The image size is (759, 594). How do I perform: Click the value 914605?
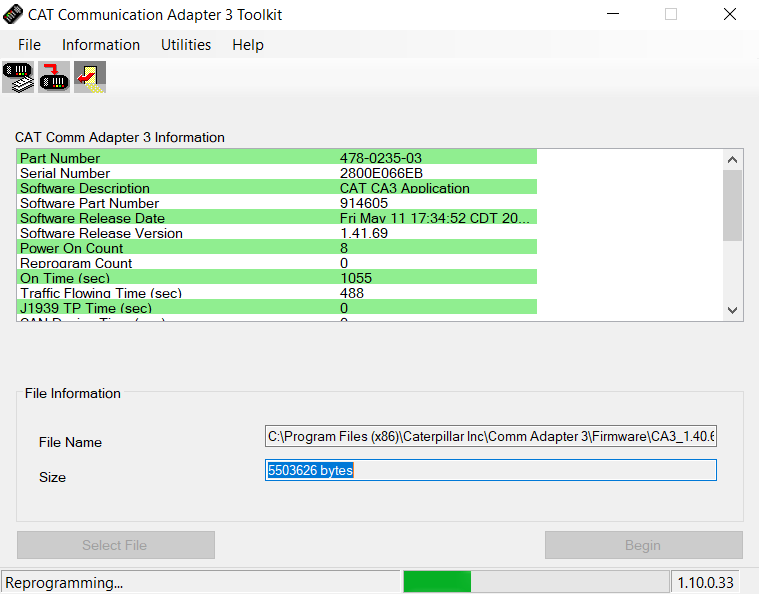click(364, 203)
